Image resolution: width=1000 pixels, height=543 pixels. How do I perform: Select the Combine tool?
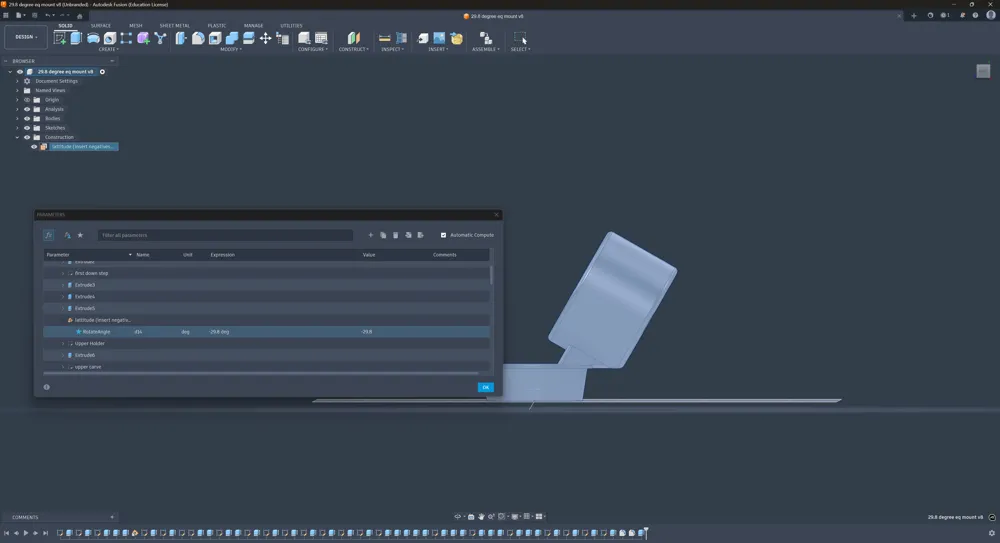click(232, 38)
